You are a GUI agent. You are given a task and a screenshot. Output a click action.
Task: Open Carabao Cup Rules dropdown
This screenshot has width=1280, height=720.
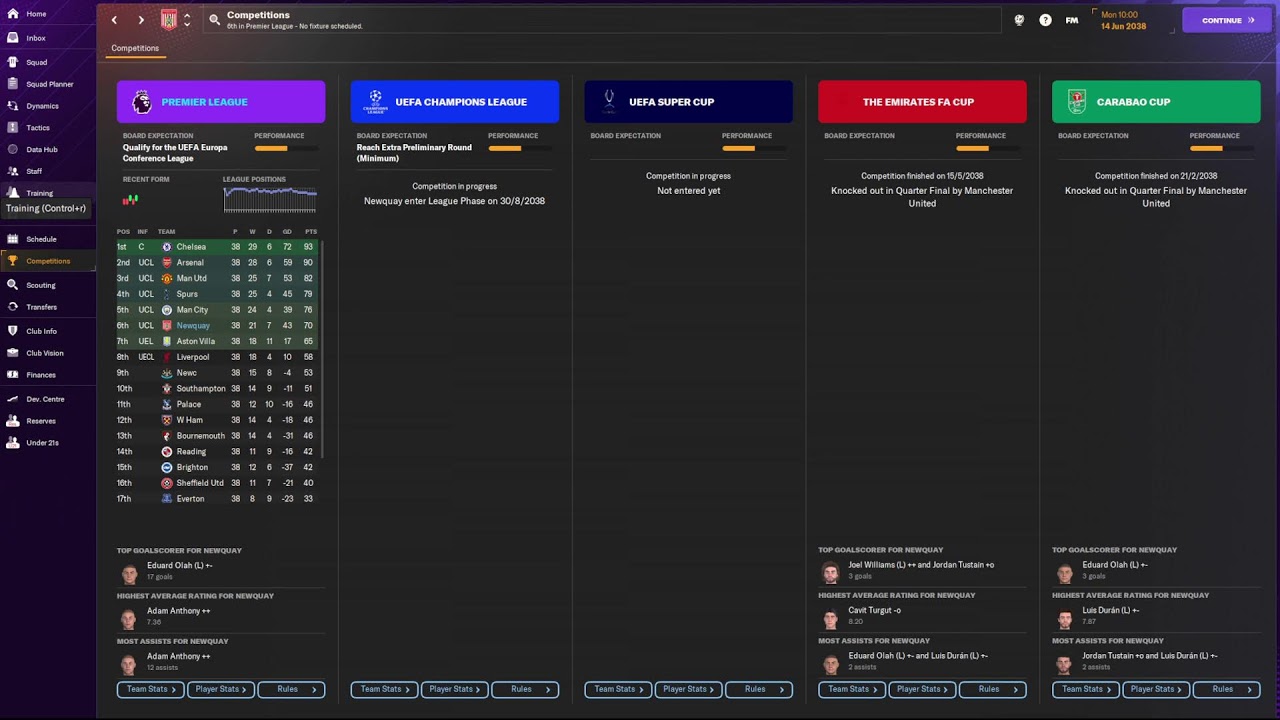pyautogui.click(x=1227, y=689)
